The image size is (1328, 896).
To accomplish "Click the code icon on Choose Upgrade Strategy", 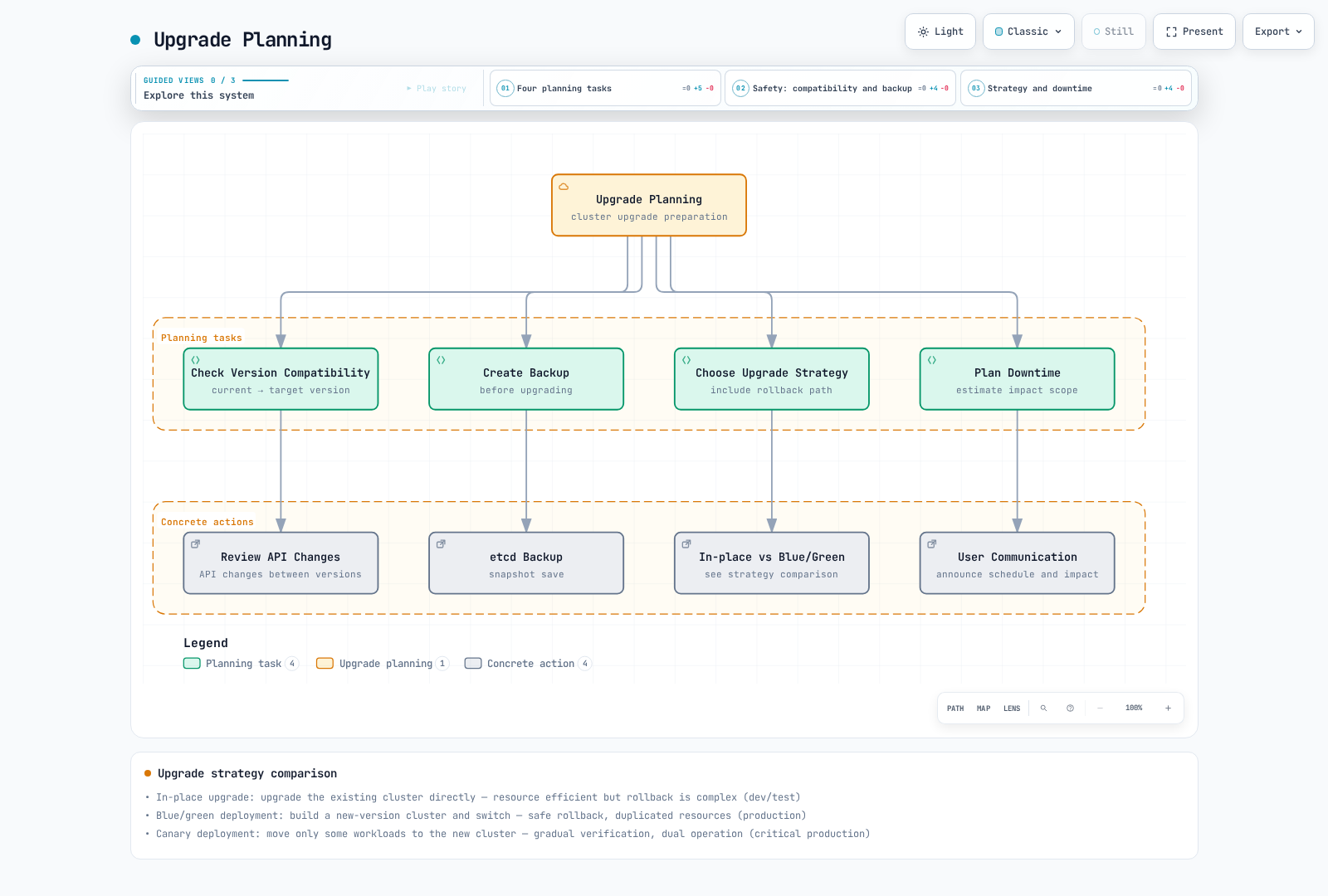I will point(687,360).
